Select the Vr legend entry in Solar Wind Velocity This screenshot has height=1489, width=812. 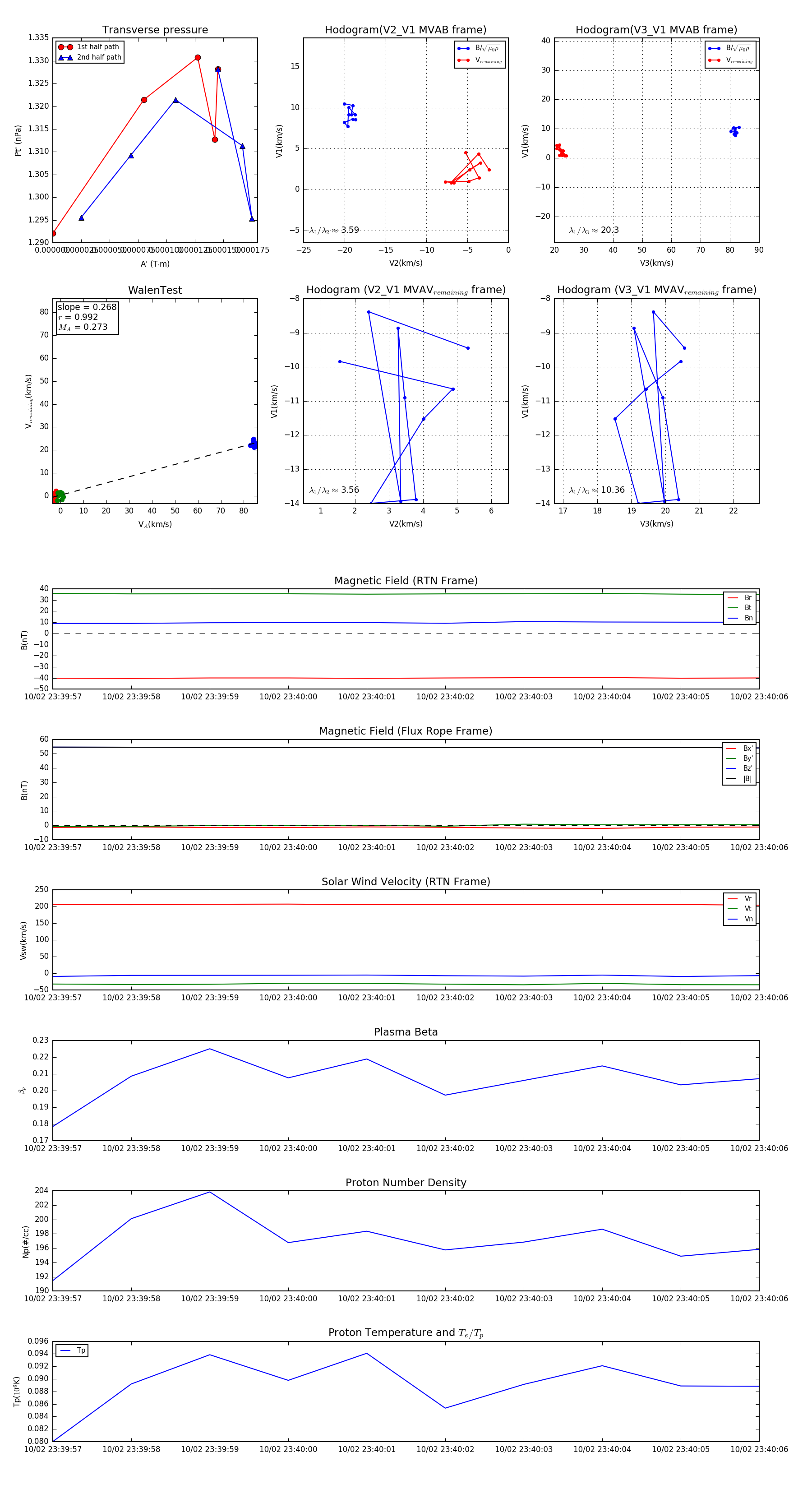click(x=747, y=899)
